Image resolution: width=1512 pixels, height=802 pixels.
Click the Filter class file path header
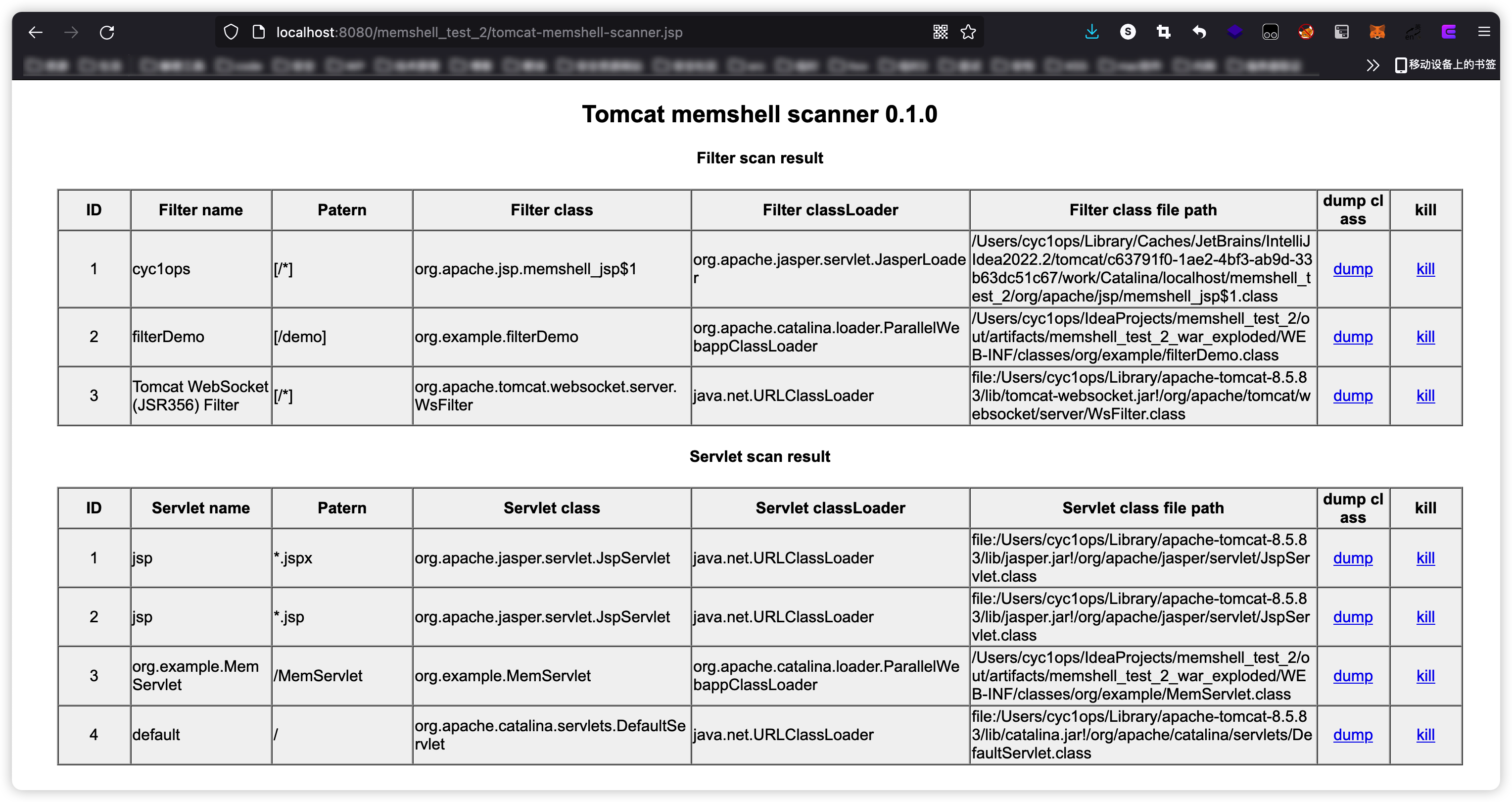(1143, 210)
